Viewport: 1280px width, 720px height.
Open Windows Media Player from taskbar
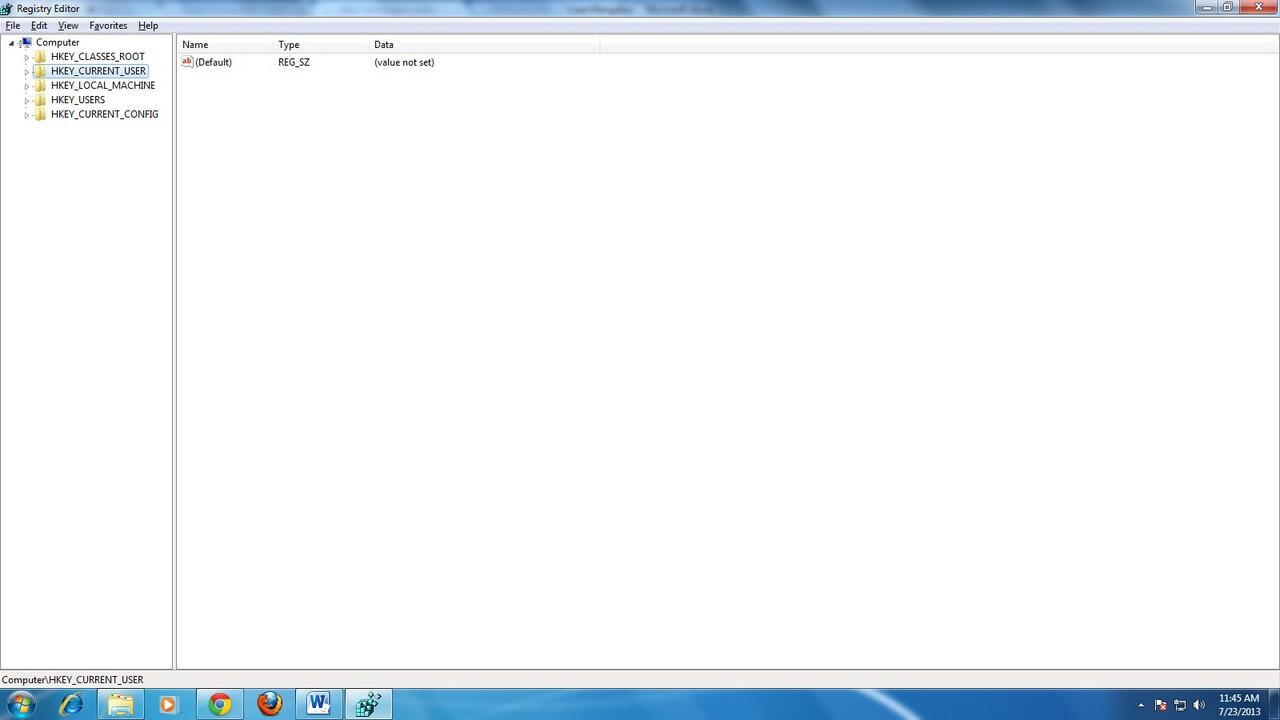click(x=168, y=705)
